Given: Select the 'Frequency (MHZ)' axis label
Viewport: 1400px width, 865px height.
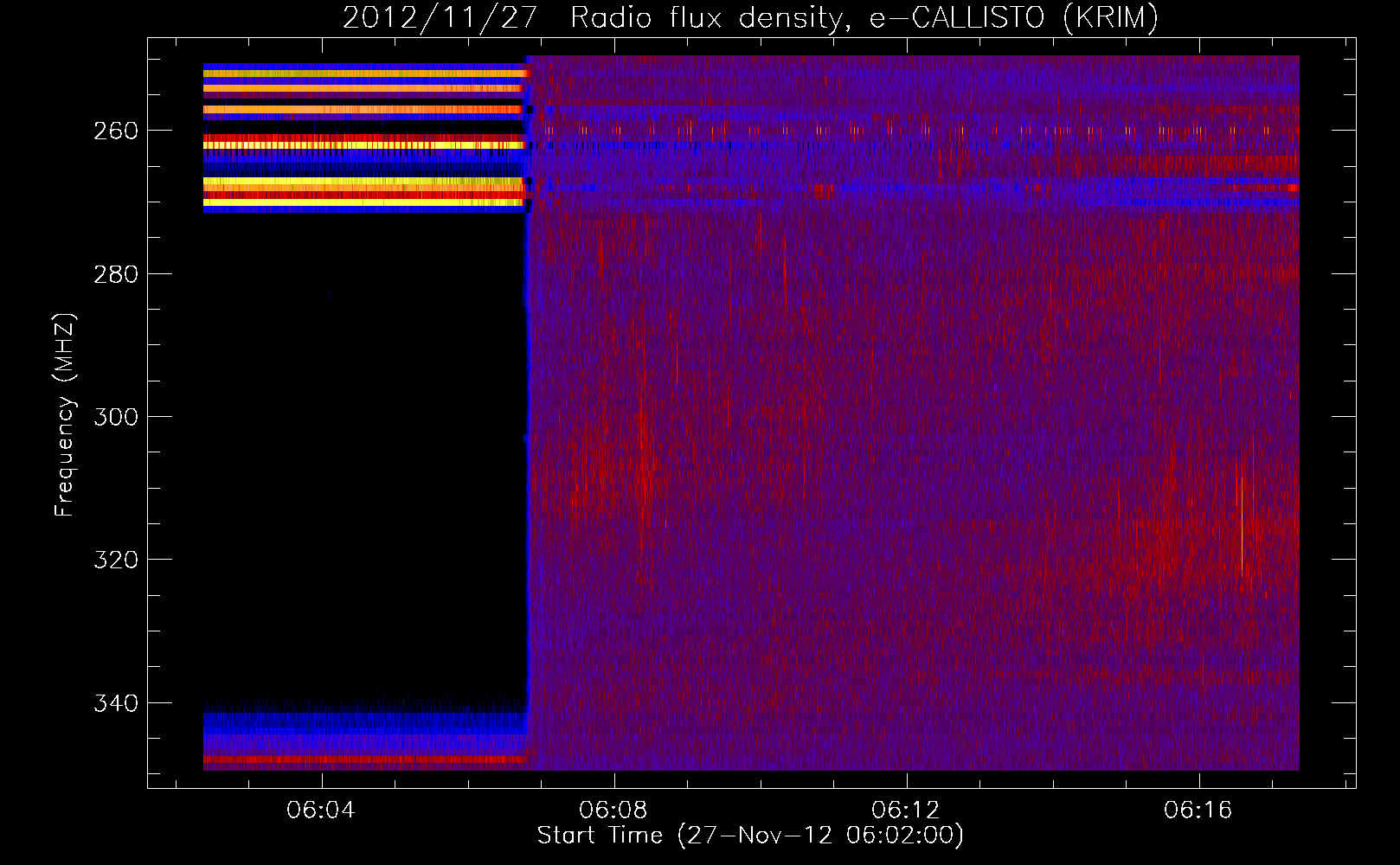Looking at the screenshot, I should 65,415.
